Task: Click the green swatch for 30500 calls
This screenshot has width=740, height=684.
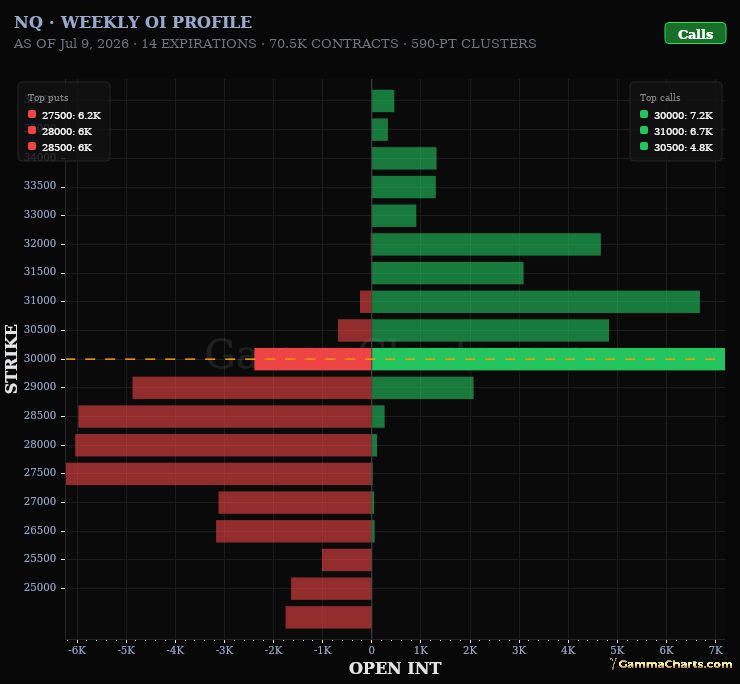Action: (644, 146)
